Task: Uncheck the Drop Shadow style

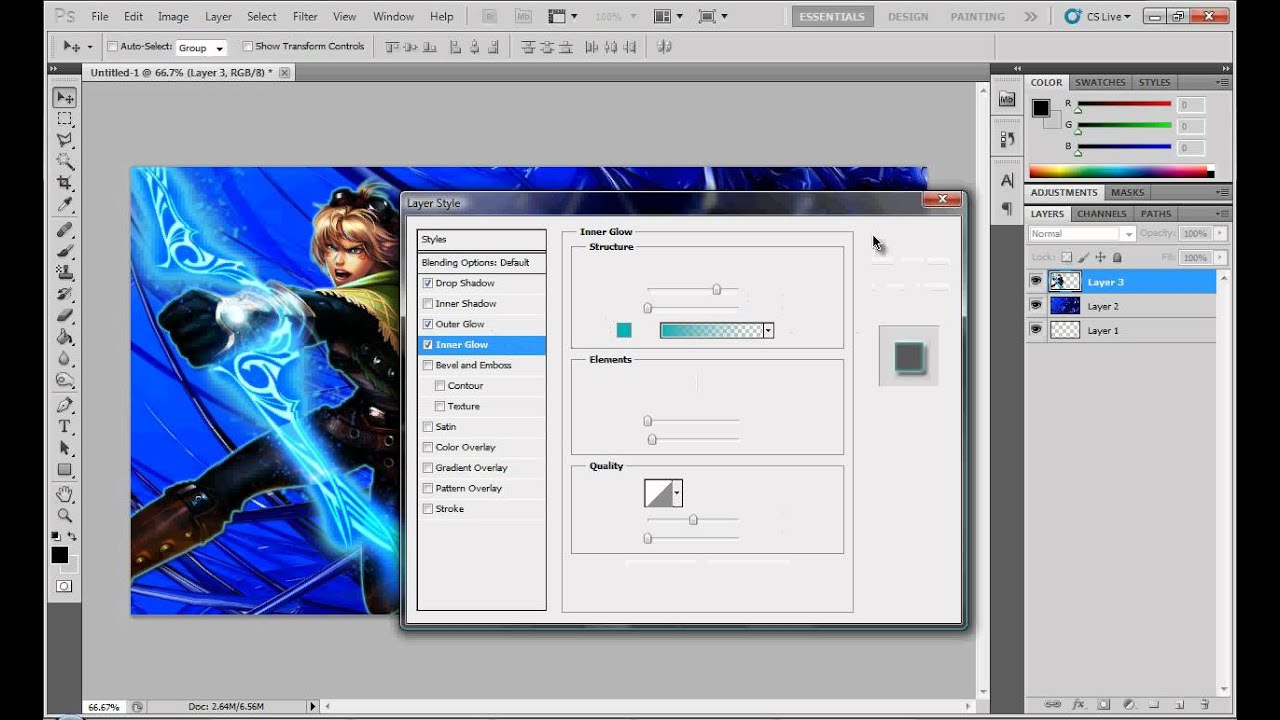Action: point(428,283)
